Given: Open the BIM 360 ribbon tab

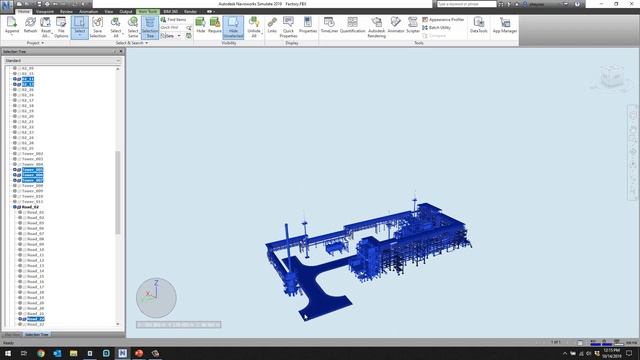Looking at the screenshot, I should 171,11.
